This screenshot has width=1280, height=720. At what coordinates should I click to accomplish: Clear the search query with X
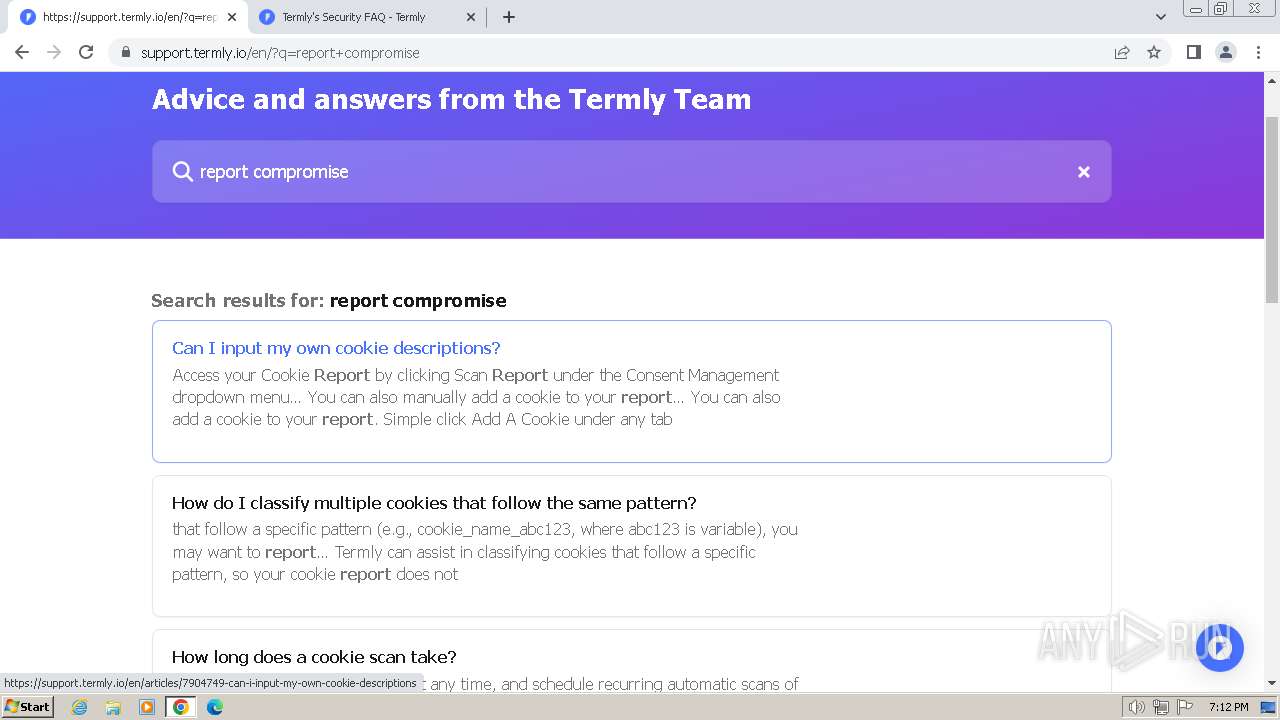(x=1083, y=172)
